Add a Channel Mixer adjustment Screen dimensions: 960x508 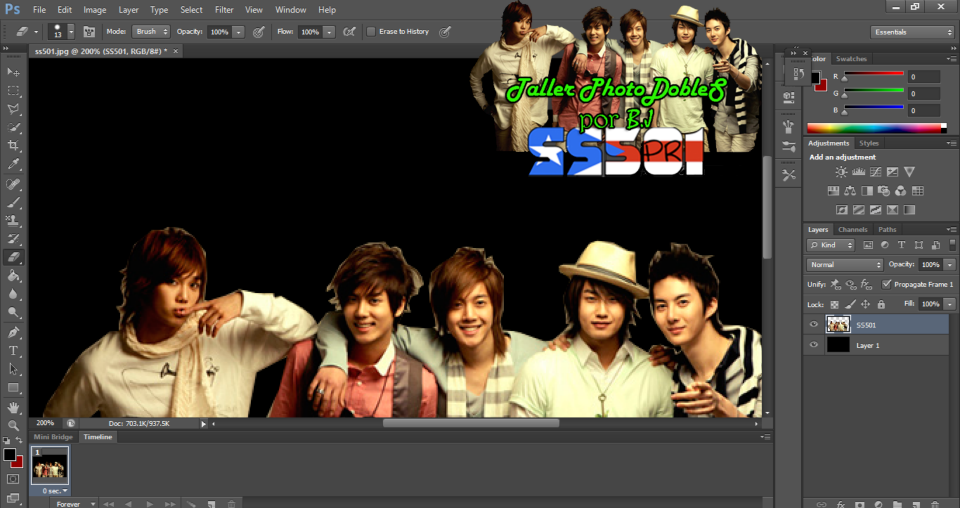tap(900, 191)
